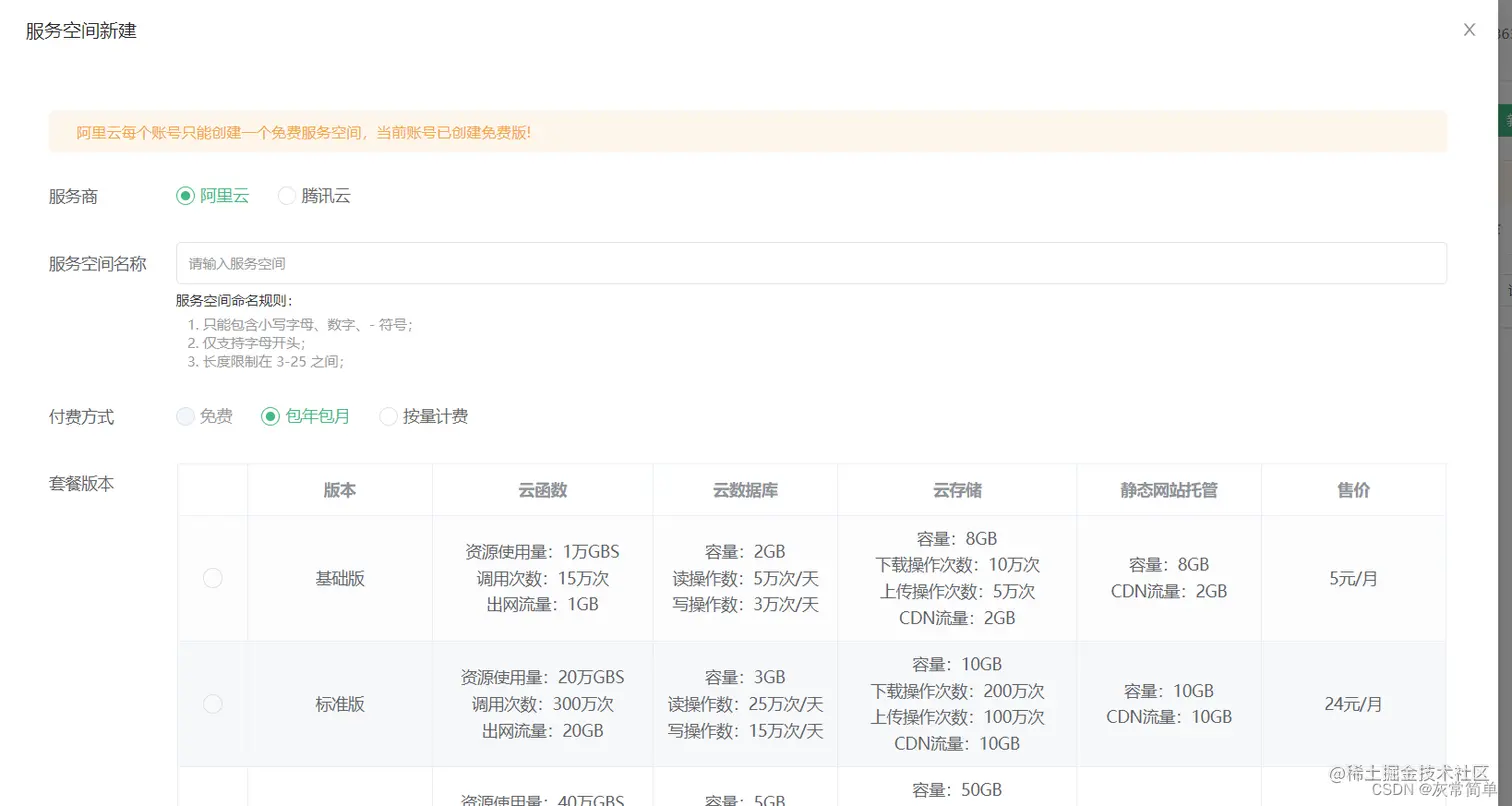This screenshot has width=1512, height=806.
Task: Click 调用次数：300万次 text
Action: click(543, 704)
